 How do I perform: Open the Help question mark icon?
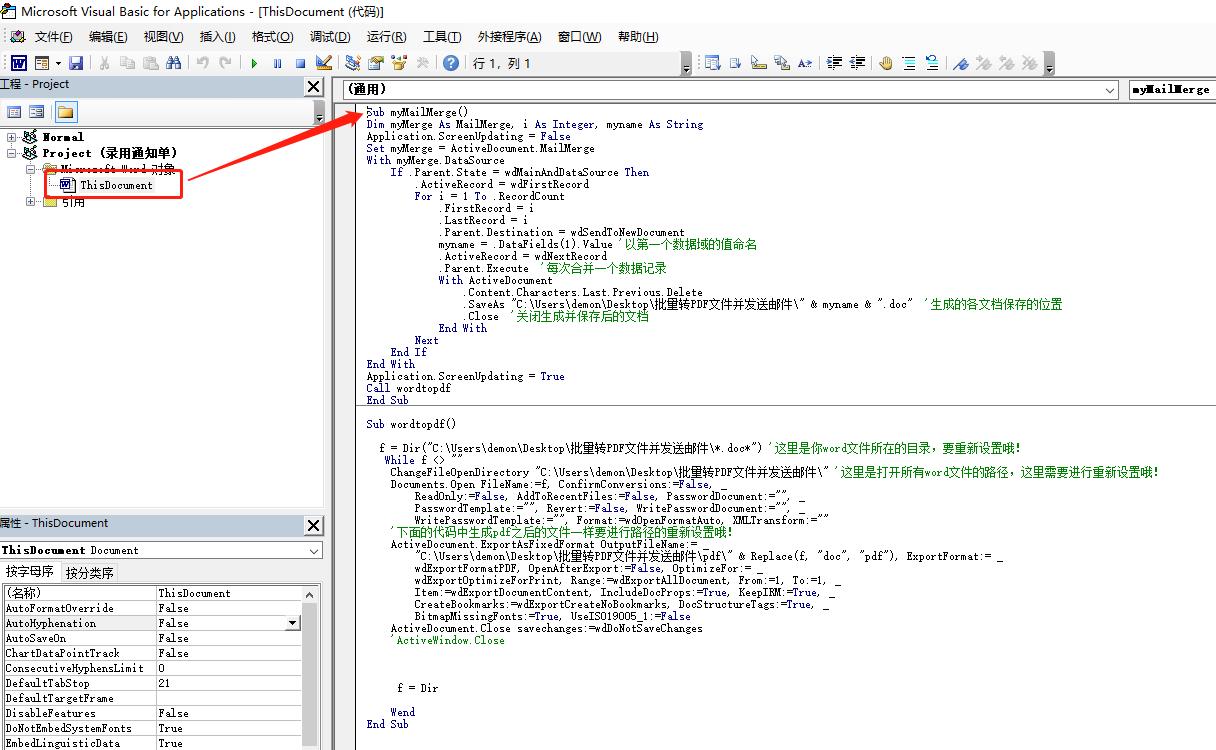tap(451, 63)
